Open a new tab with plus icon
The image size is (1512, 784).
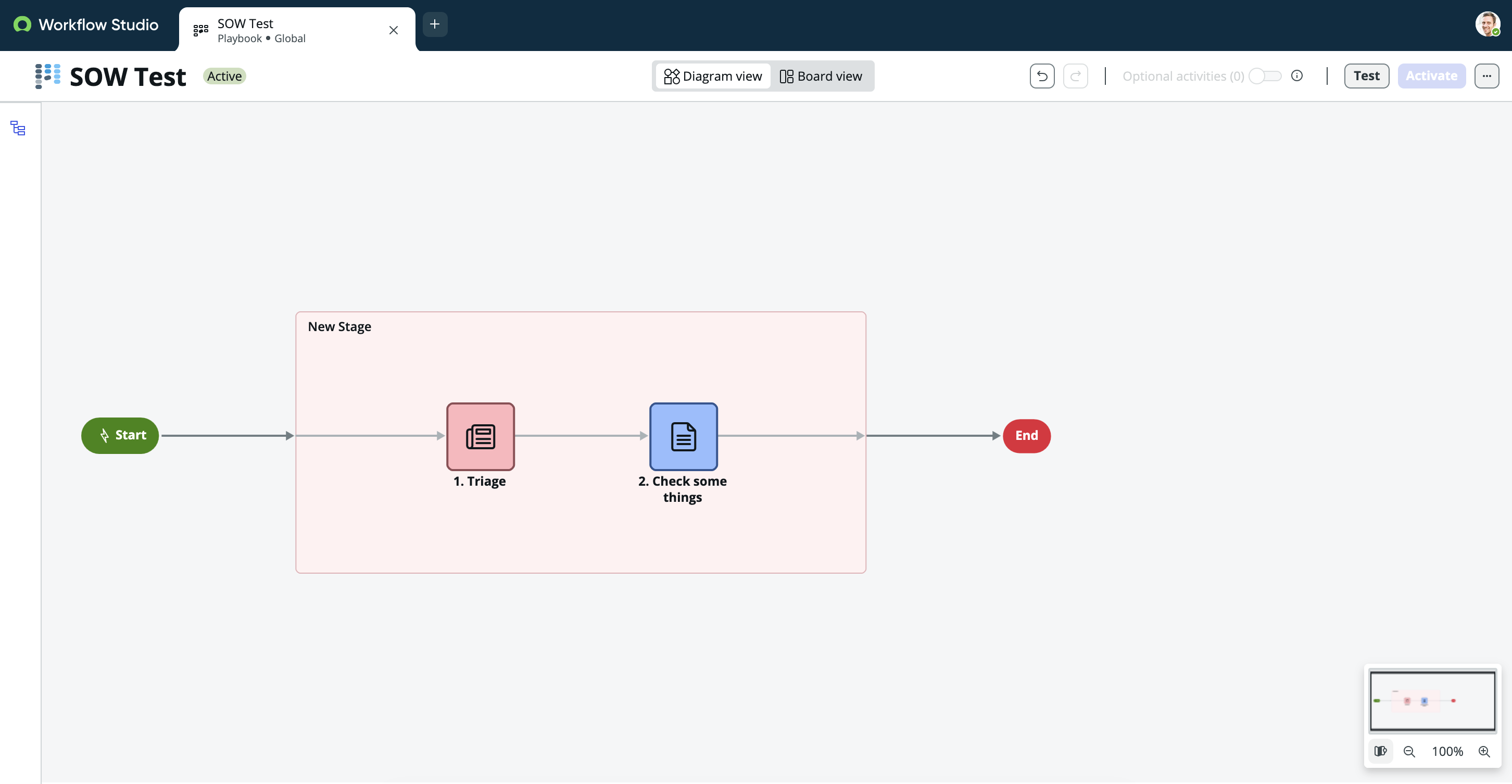pyautogui.click(x=434, y=24)
